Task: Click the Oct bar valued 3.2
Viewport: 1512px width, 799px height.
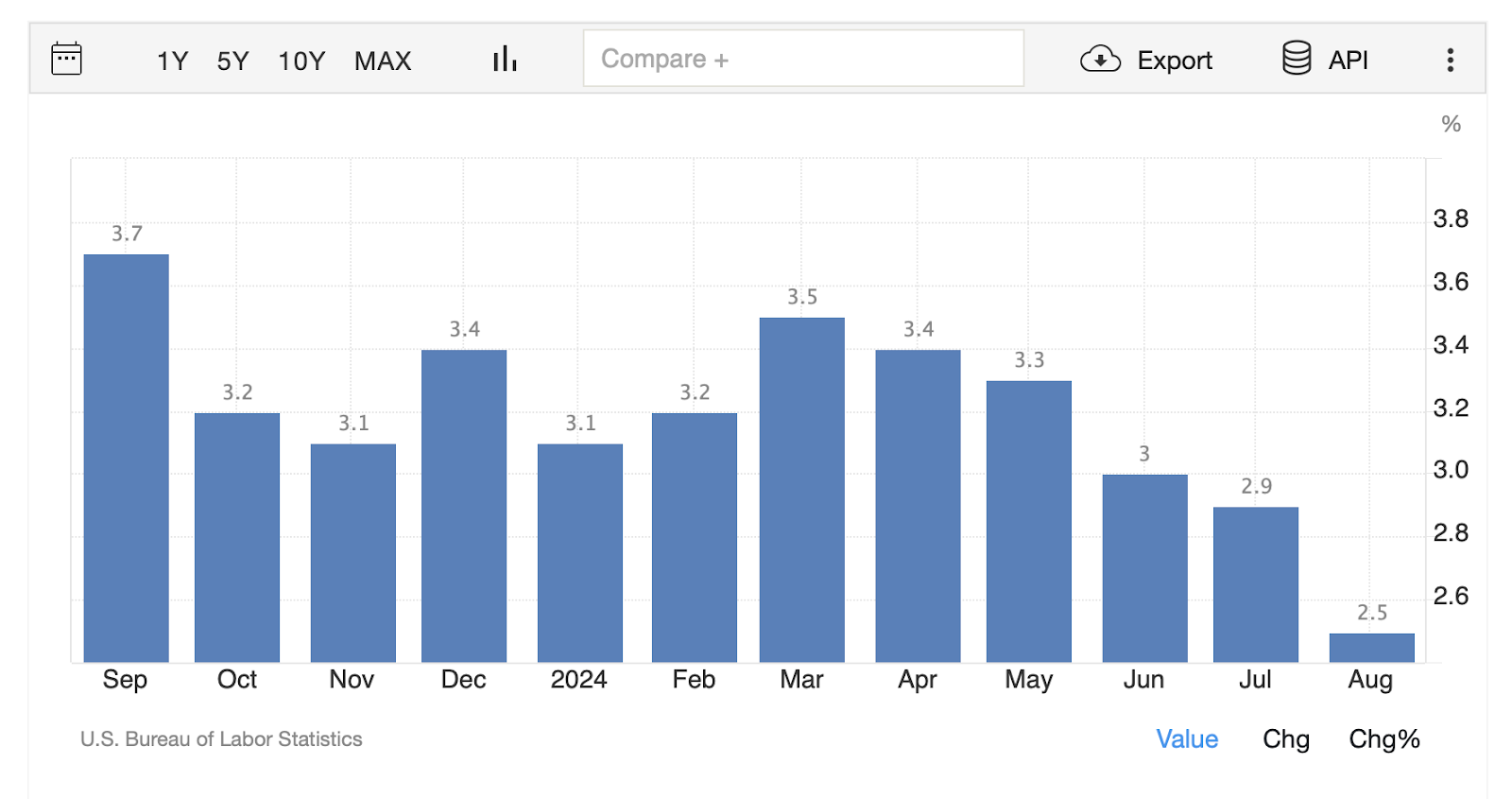Action: tap(237, 538)
